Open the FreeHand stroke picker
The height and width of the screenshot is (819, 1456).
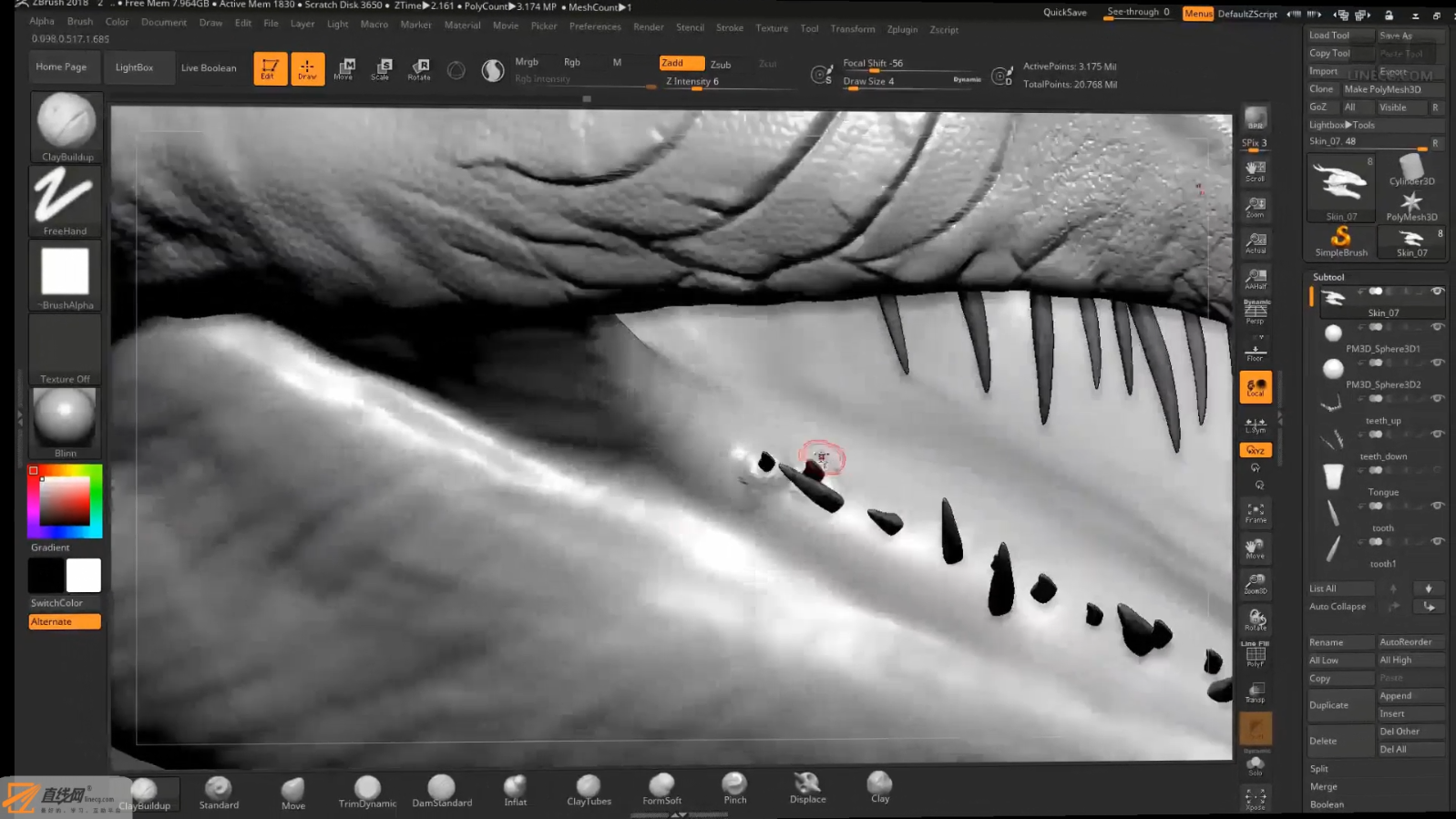[x=66, y=201]
